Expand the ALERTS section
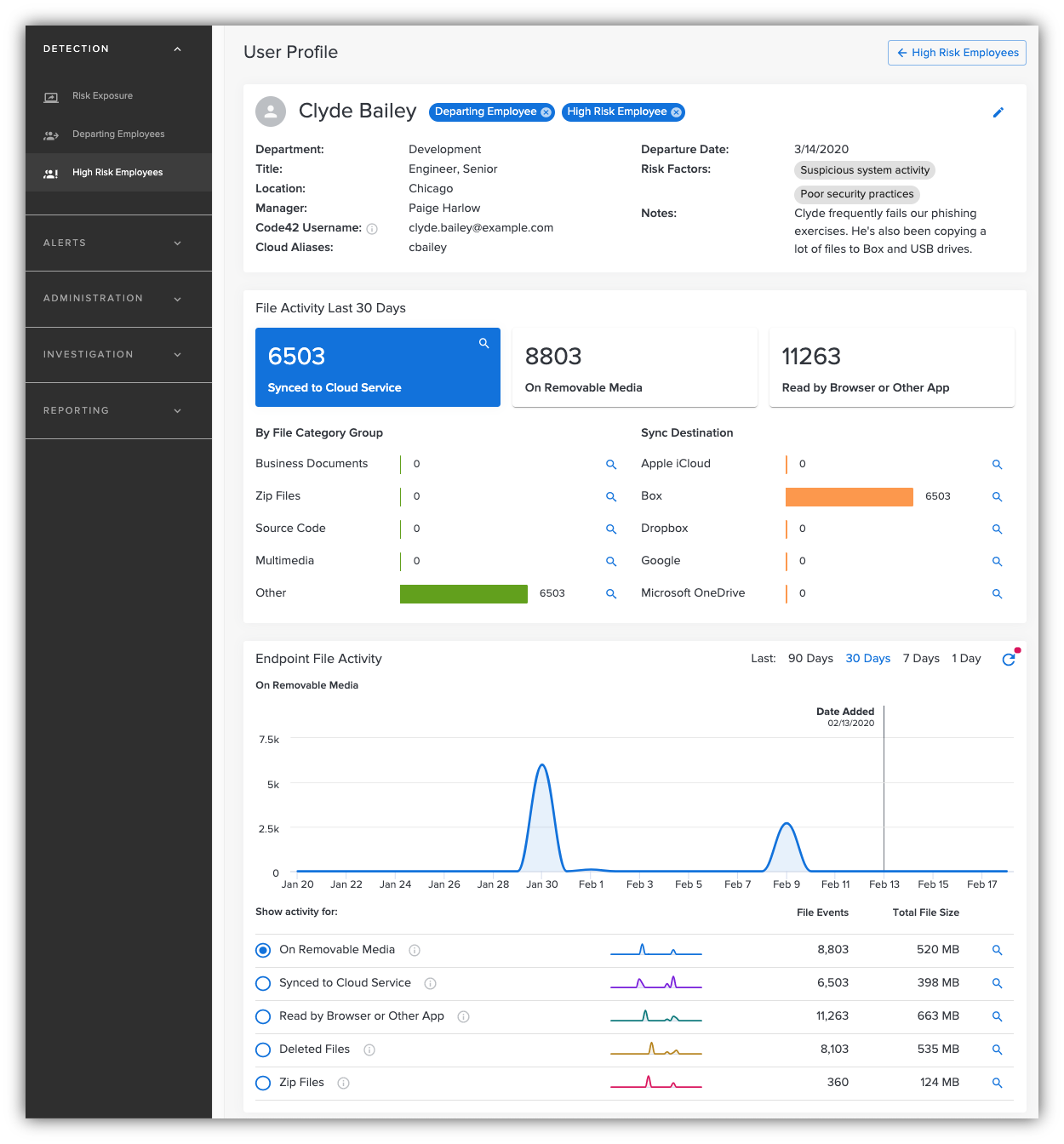The height and width of the screenshot is (1144, 1064). (x=177, y=243)
